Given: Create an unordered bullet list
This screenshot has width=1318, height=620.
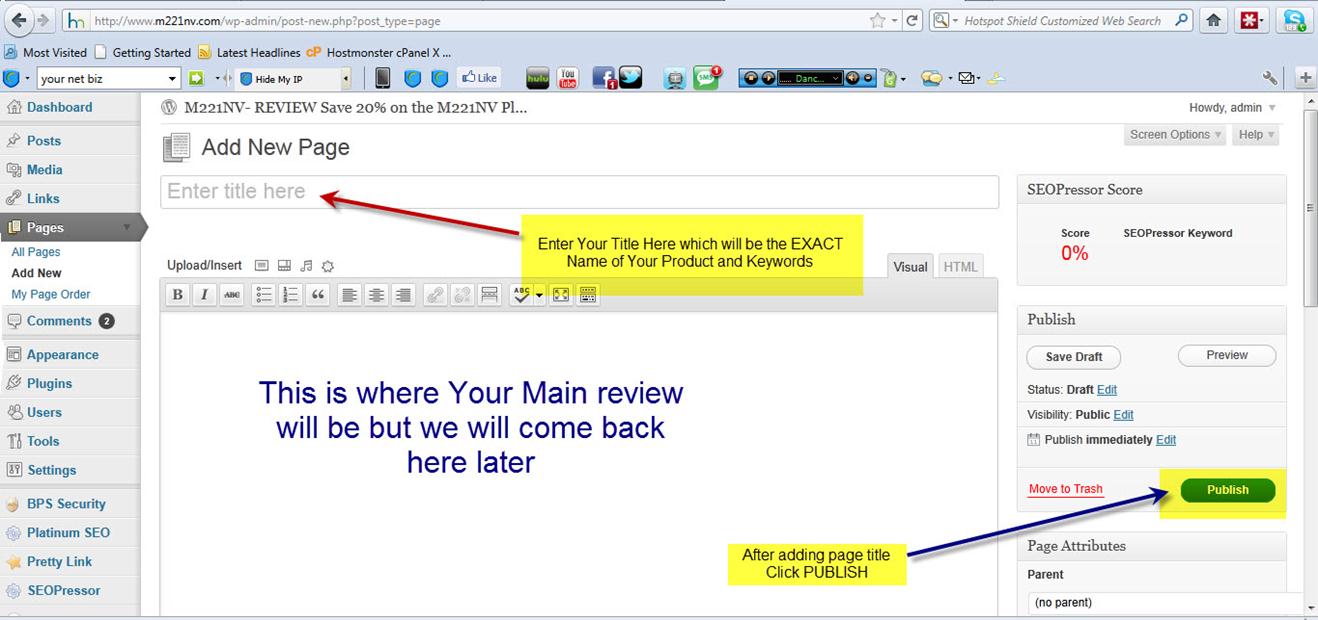Looking at the screenshot, I should tap(264, 295).
